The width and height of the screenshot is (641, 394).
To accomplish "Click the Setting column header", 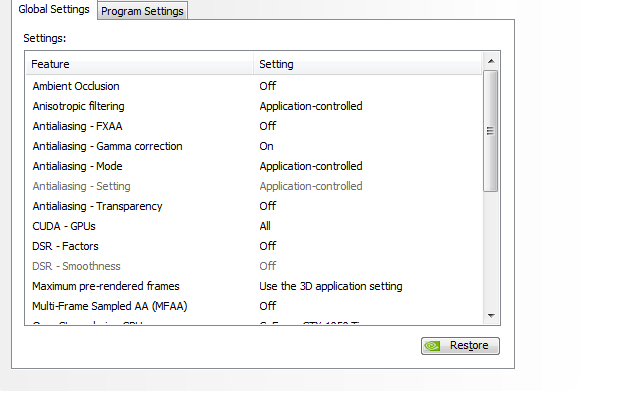I will 367,64.
